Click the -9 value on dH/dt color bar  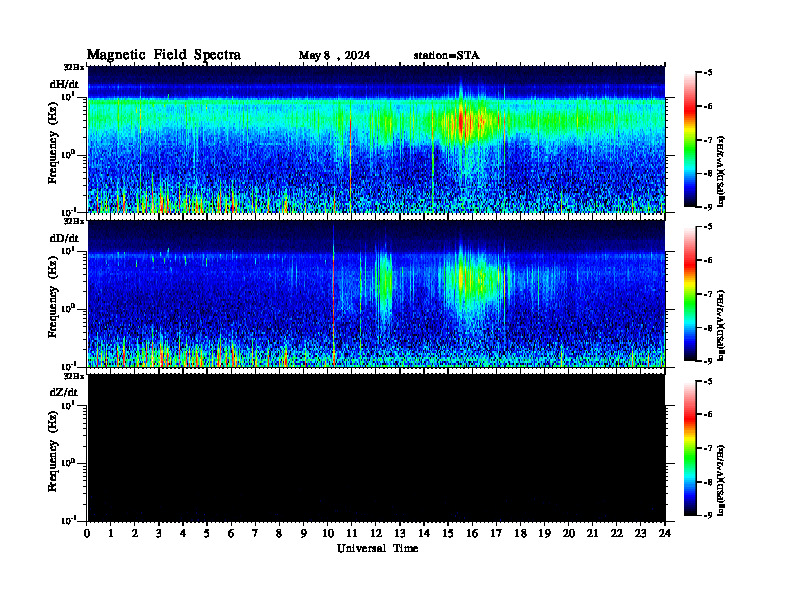coord(708,207)
